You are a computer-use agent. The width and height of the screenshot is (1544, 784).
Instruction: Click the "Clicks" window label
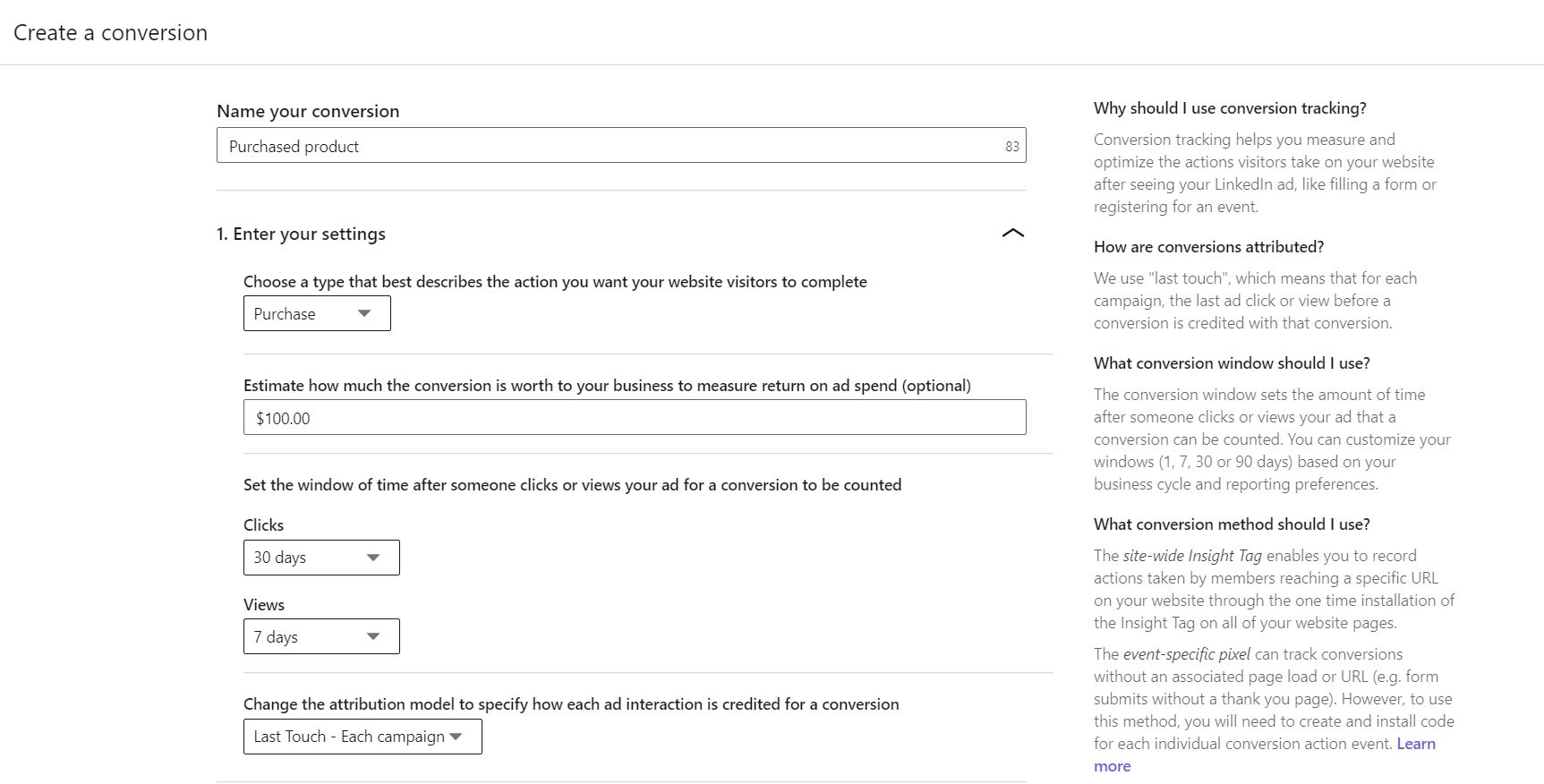pyautogui.click(x=263, y=525)
